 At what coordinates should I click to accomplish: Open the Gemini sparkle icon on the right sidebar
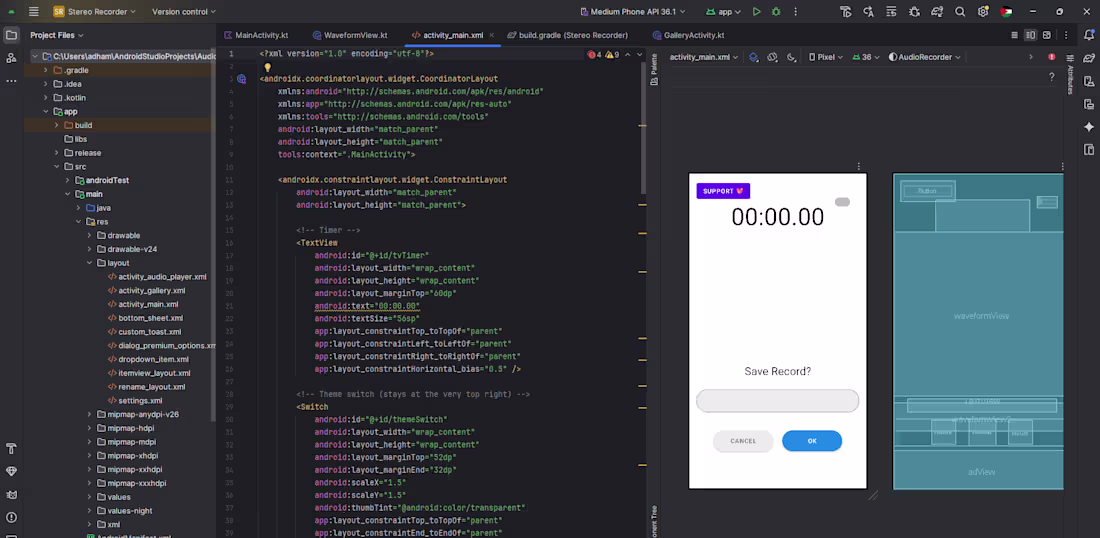tap(1089, 127)
